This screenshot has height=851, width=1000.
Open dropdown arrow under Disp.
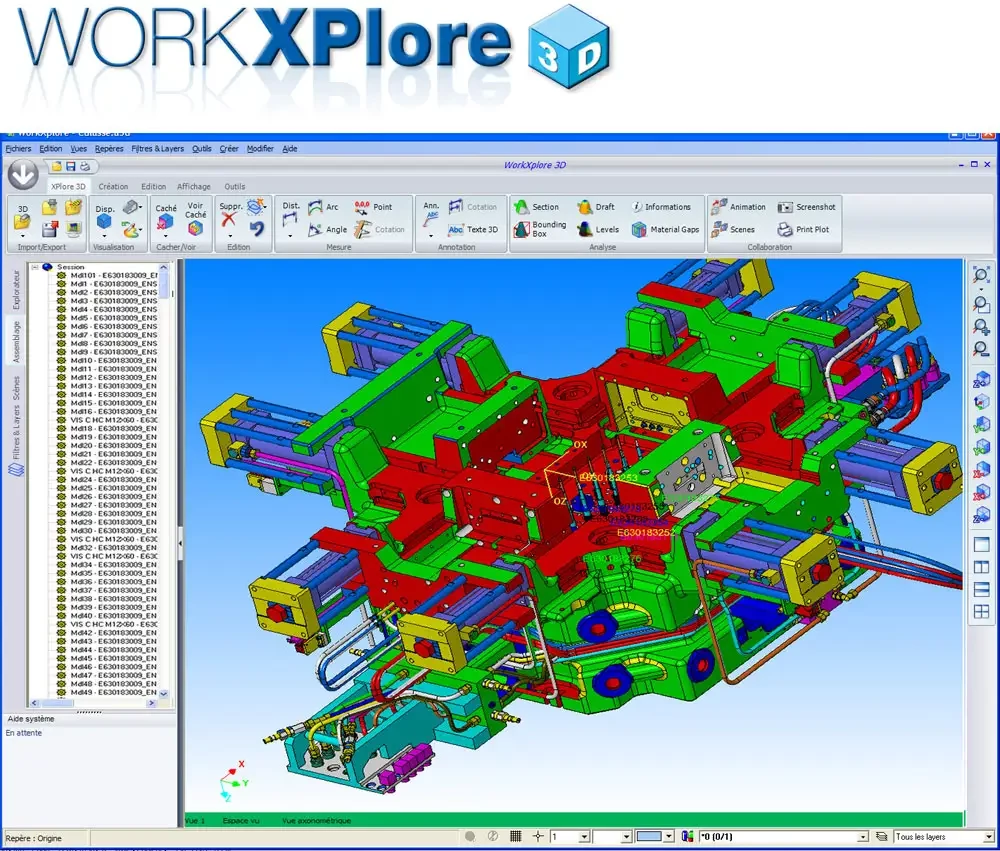tap(104, 237)
